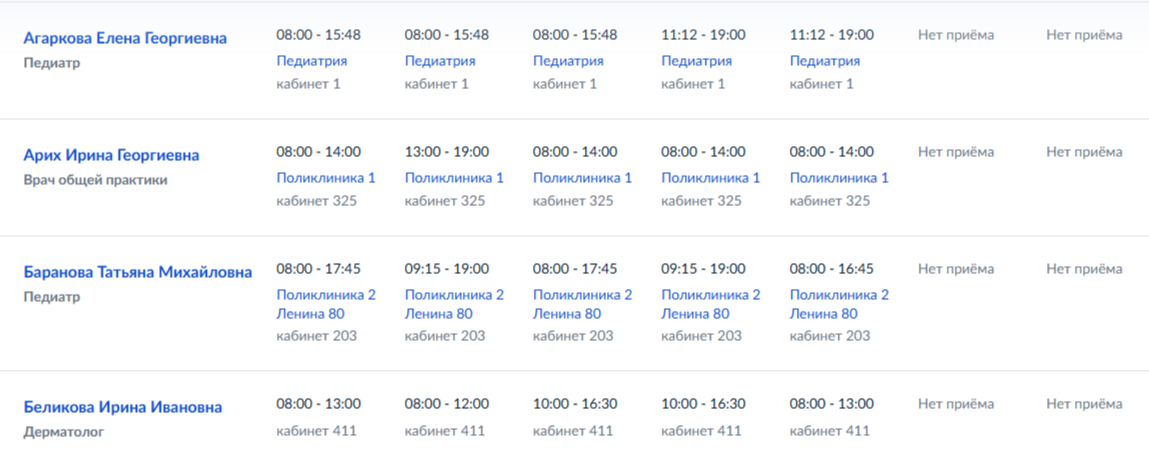Screen dimensions: 1149x467
Task: Follow Поликлиника 2 link under 08:00 - 16:45
Action: point(839,295)
